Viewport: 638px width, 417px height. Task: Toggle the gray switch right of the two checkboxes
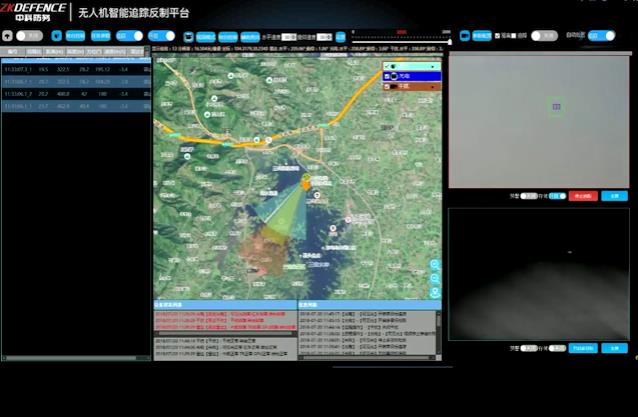click(x=544, y=36)
